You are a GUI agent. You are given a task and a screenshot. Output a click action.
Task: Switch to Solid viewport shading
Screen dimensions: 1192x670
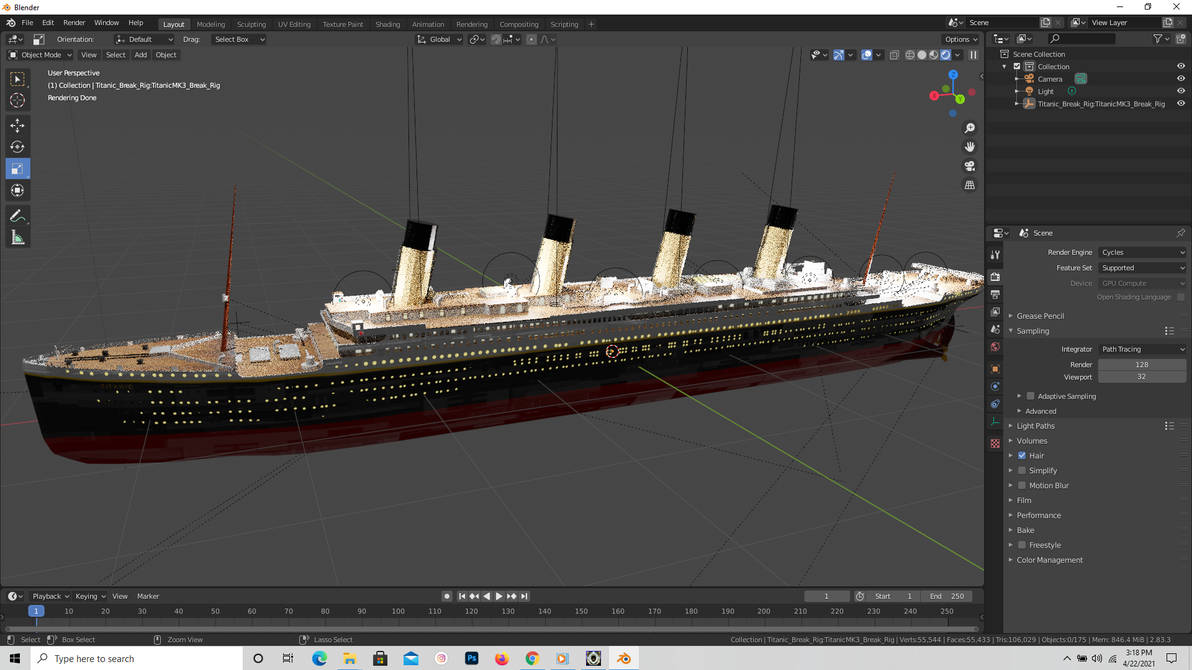point(922,55)
